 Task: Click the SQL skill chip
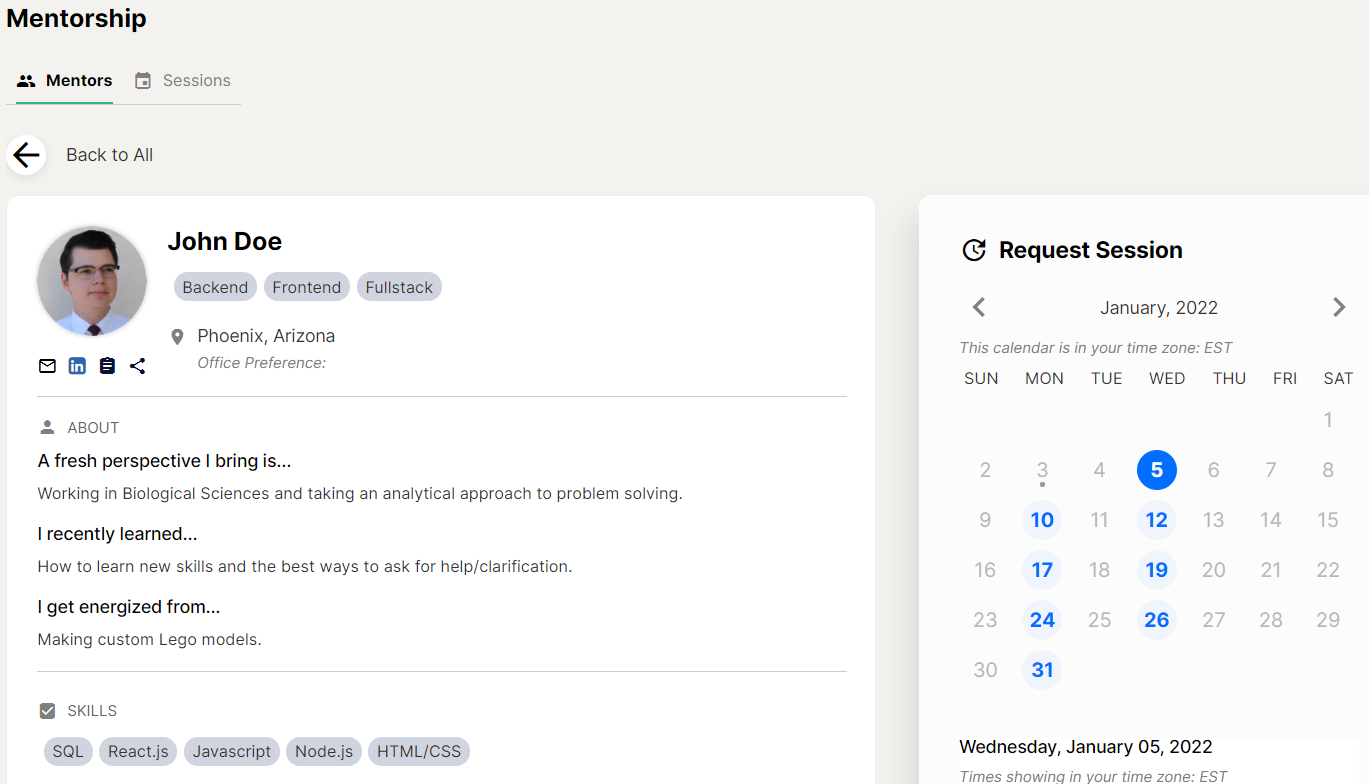pyautogui.click(x=68, y=751)
